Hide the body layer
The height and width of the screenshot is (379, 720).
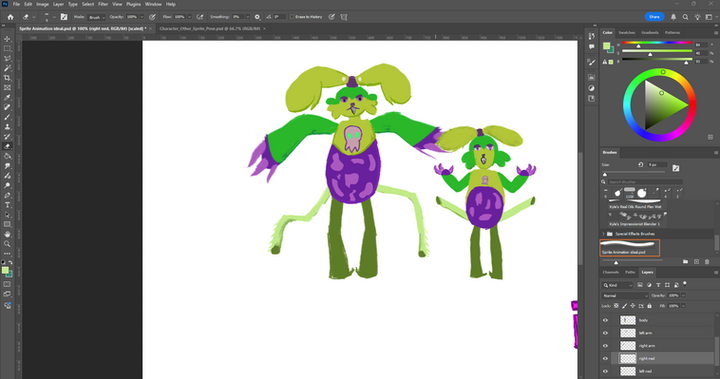click(605, 320)
